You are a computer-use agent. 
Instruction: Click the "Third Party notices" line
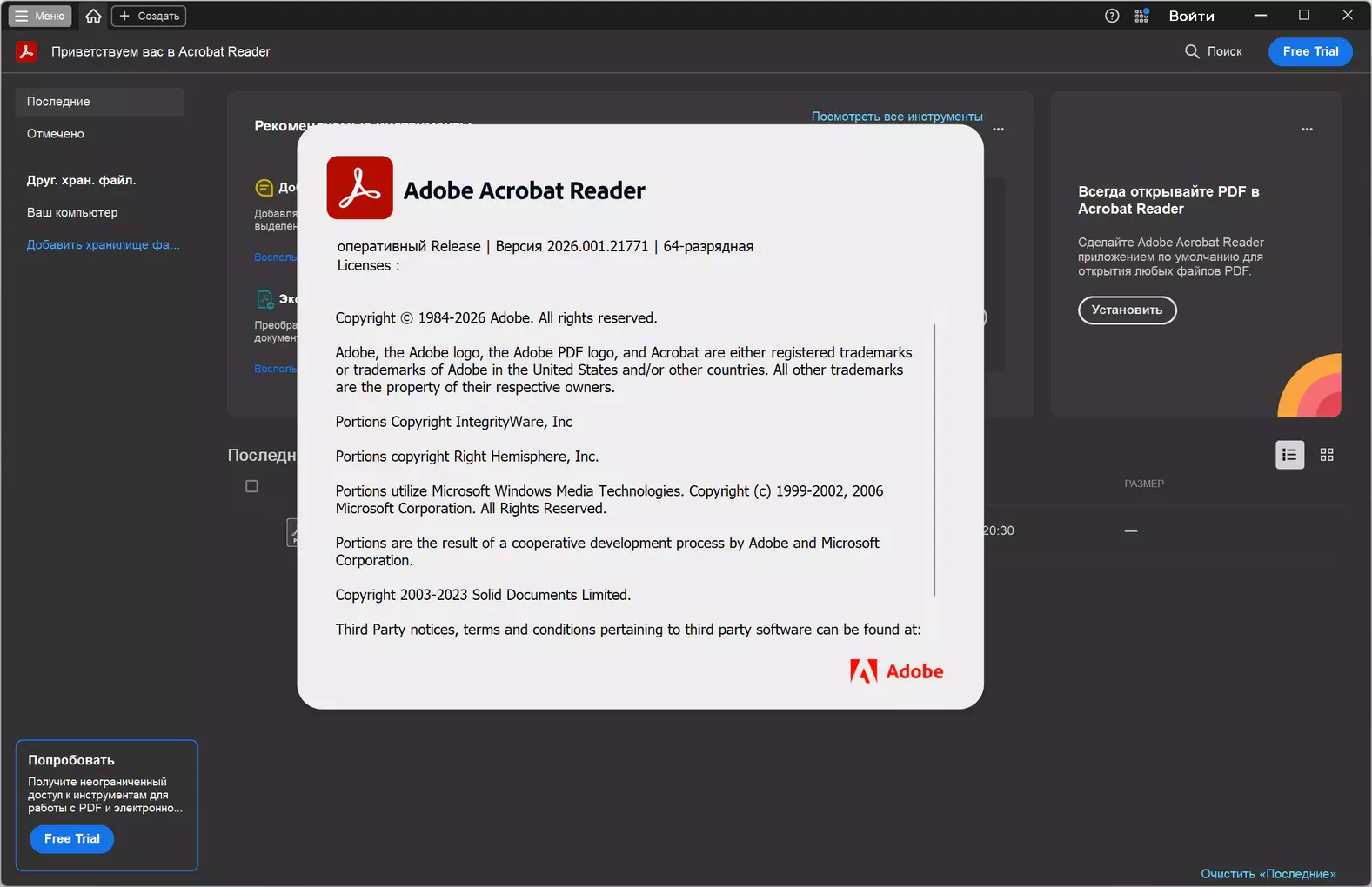[x=628, y=630]
